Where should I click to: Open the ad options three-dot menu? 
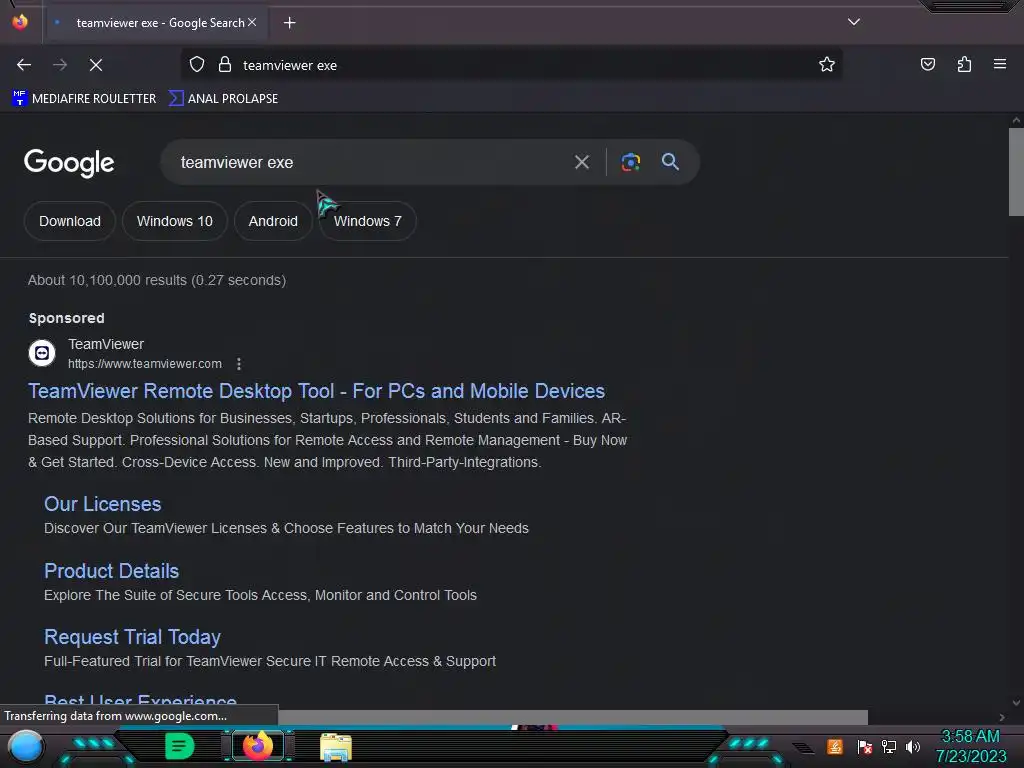click(x=239, y=364)
